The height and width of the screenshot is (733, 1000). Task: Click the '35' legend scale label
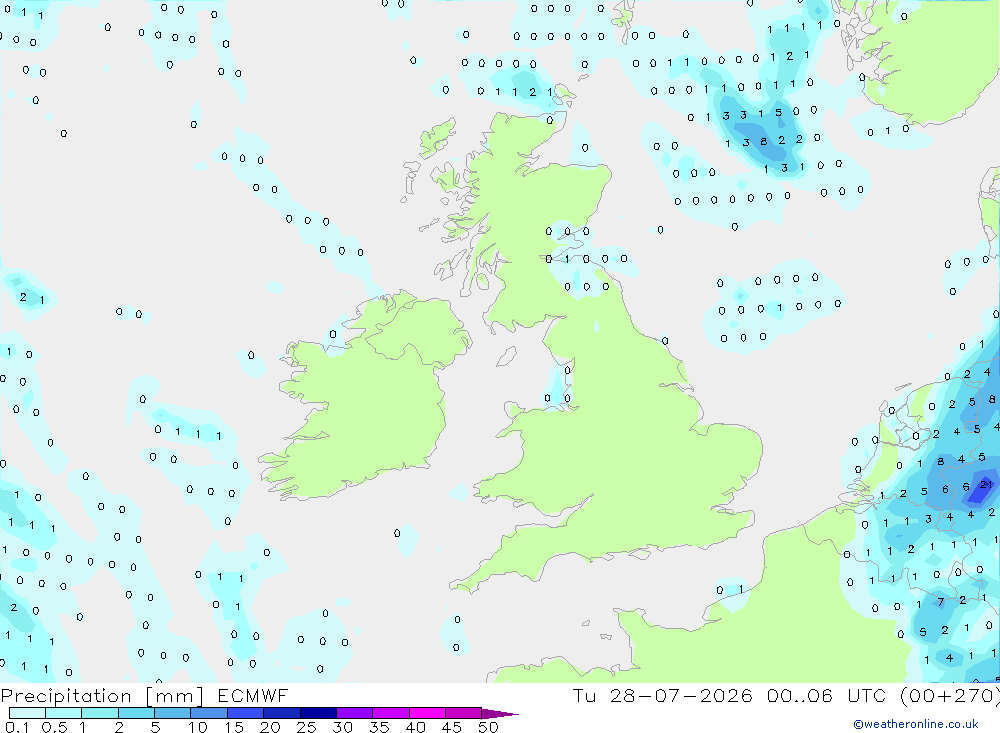(379, 727)
